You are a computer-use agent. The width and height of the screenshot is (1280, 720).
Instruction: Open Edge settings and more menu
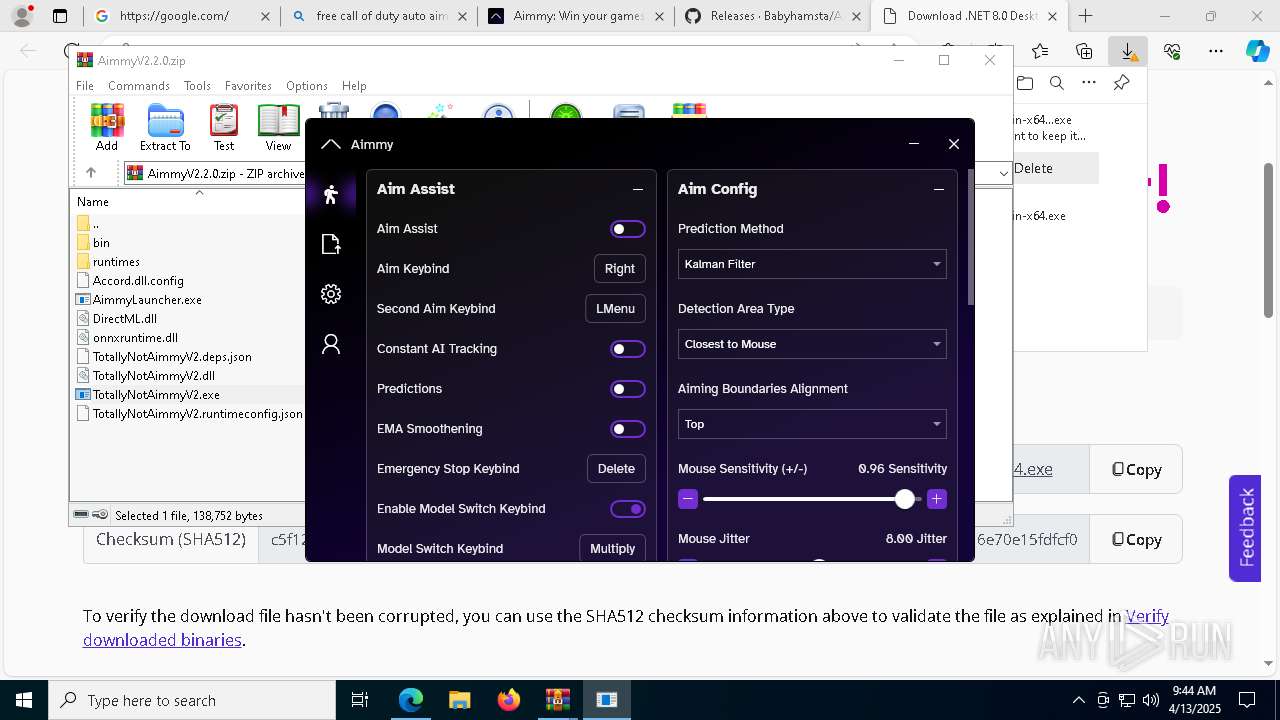point(1216,51)
